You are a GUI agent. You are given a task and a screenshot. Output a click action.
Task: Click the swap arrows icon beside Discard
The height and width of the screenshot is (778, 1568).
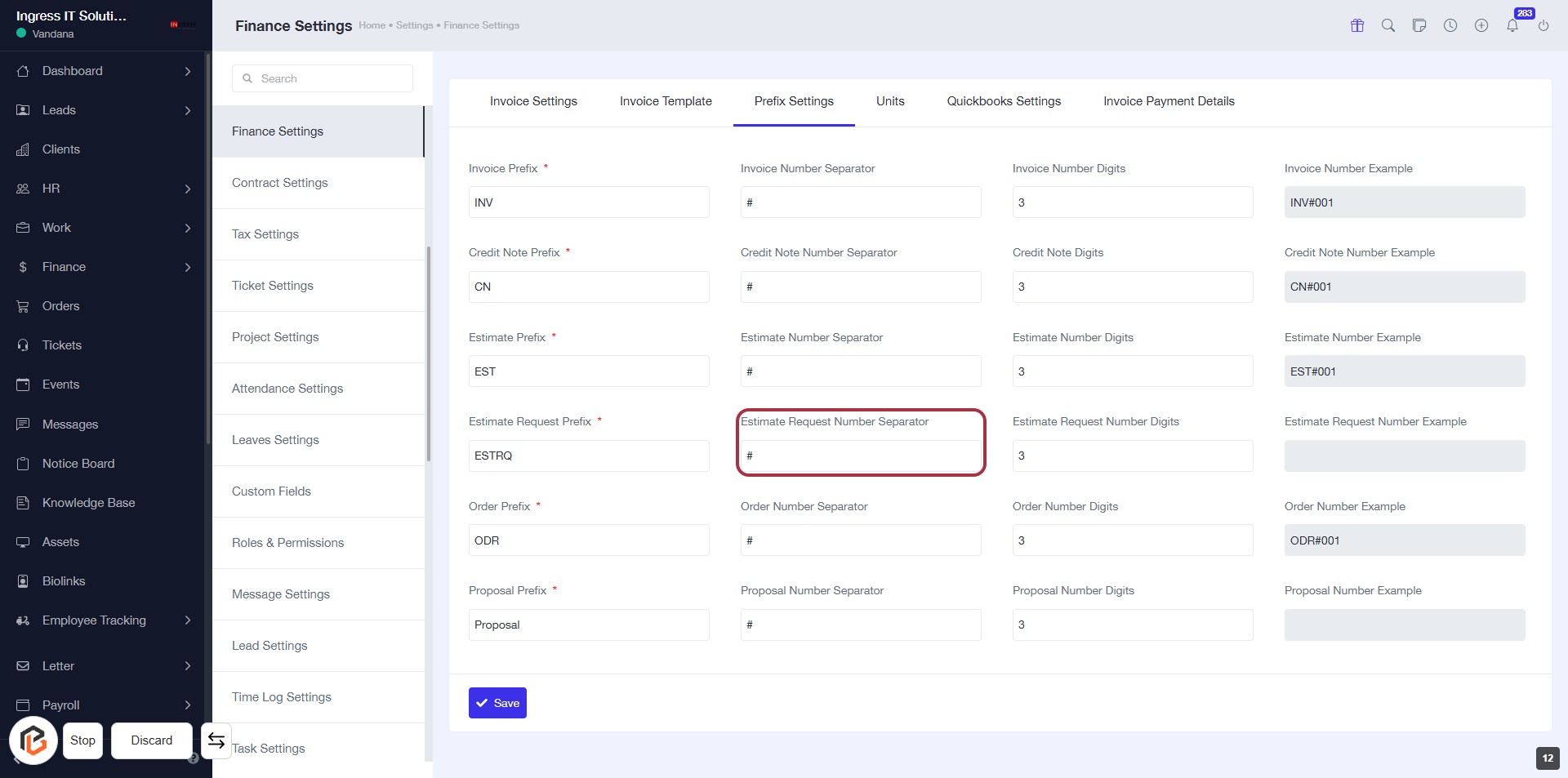(216, 740)
